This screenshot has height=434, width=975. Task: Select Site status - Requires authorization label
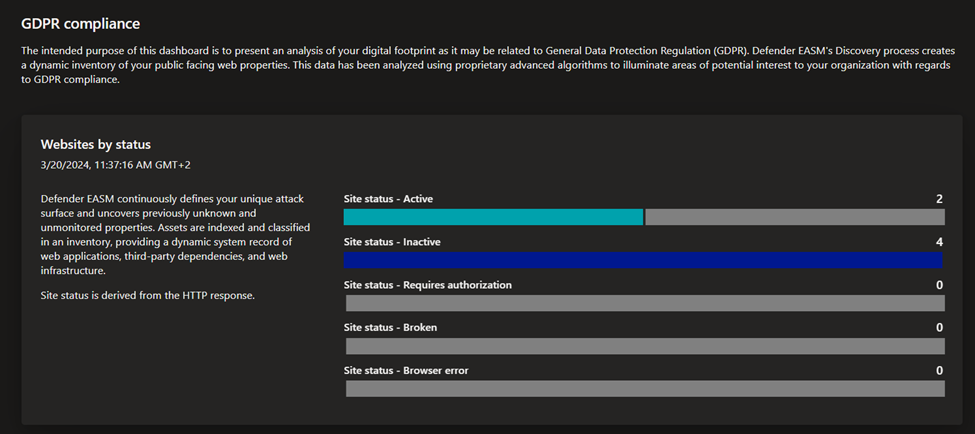point(428,285)
